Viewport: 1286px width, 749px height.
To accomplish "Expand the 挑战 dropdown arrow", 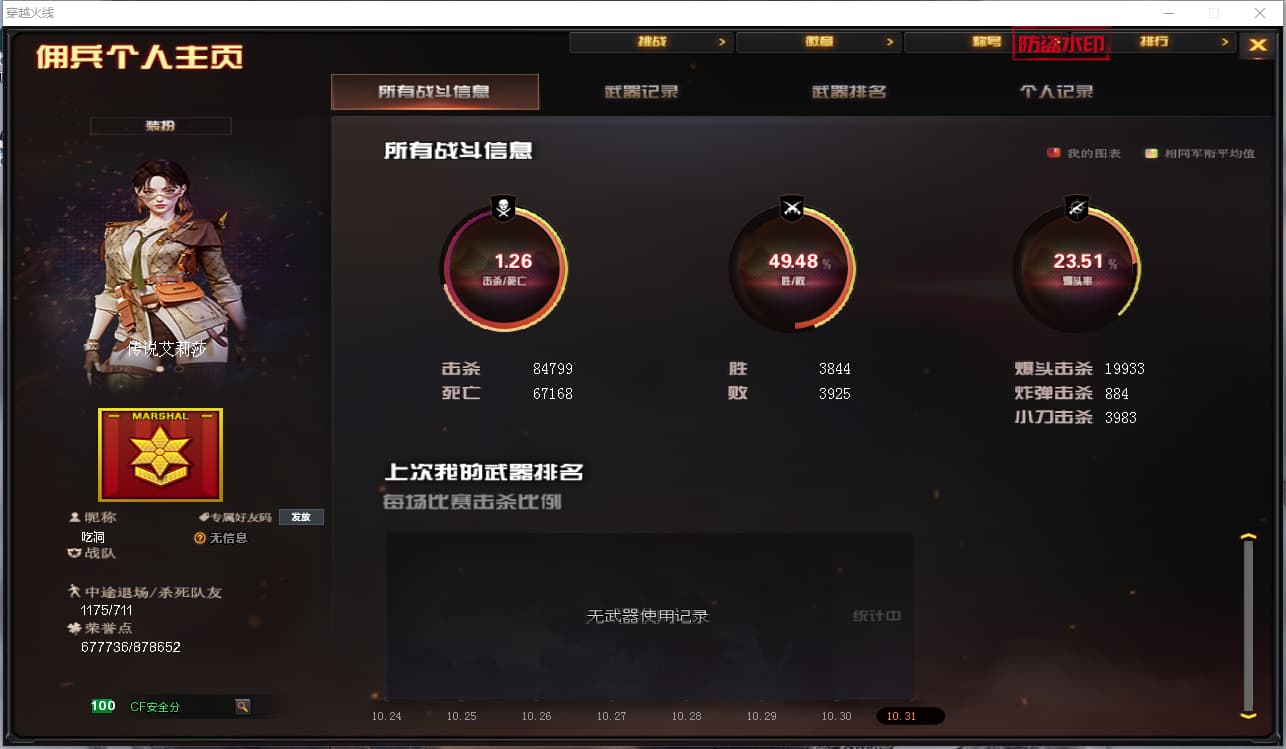I will (722, 42).
